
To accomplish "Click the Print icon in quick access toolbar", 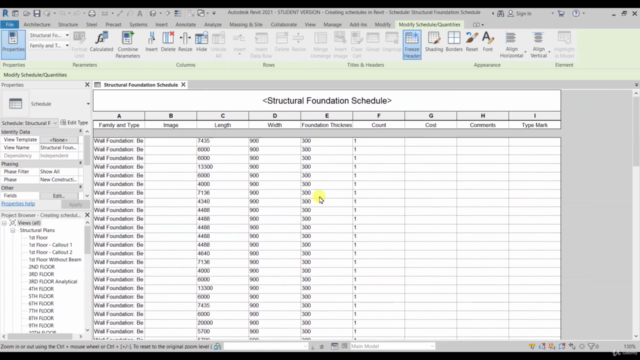I will point(92,13).
